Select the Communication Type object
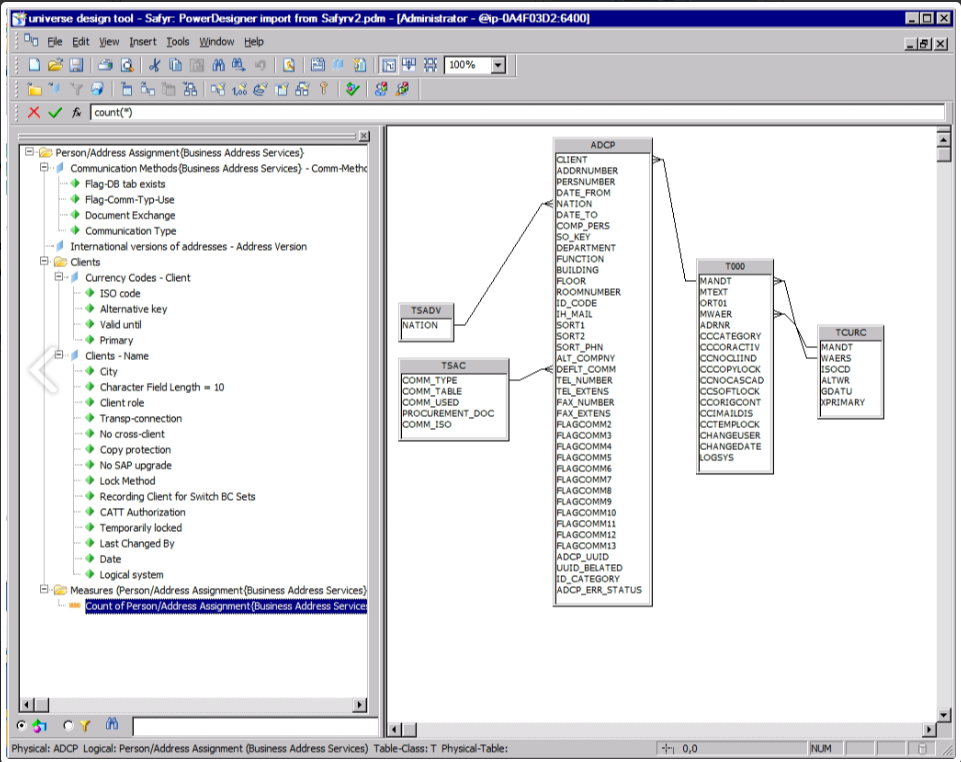The width and height of the screenshot is (961, 762). (130, 231)
